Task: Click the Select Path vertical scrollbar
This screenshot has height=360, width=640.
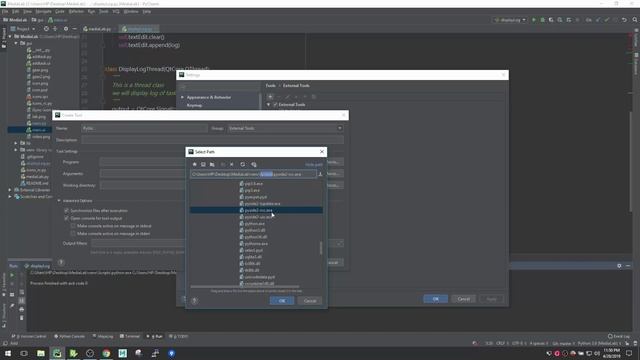Action: click(x=321, y=247)
